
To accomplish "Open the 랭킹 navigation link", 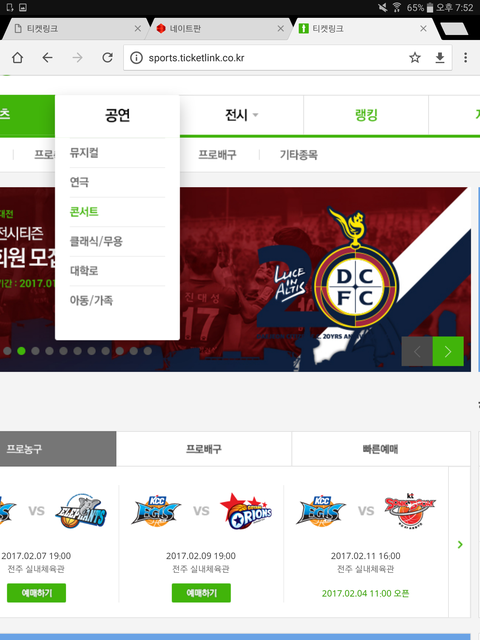I will coord(366,115).
